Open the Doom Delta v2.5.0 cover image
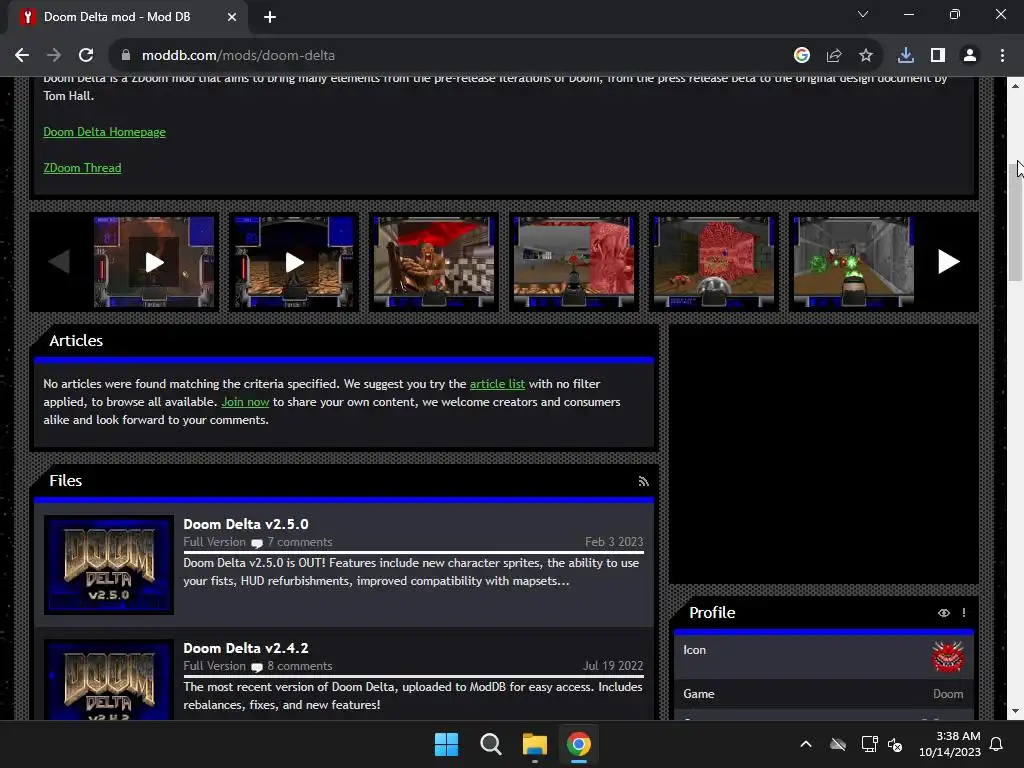Image resolution: width=1024 pixels, height=768 pixels. point(109,565)
